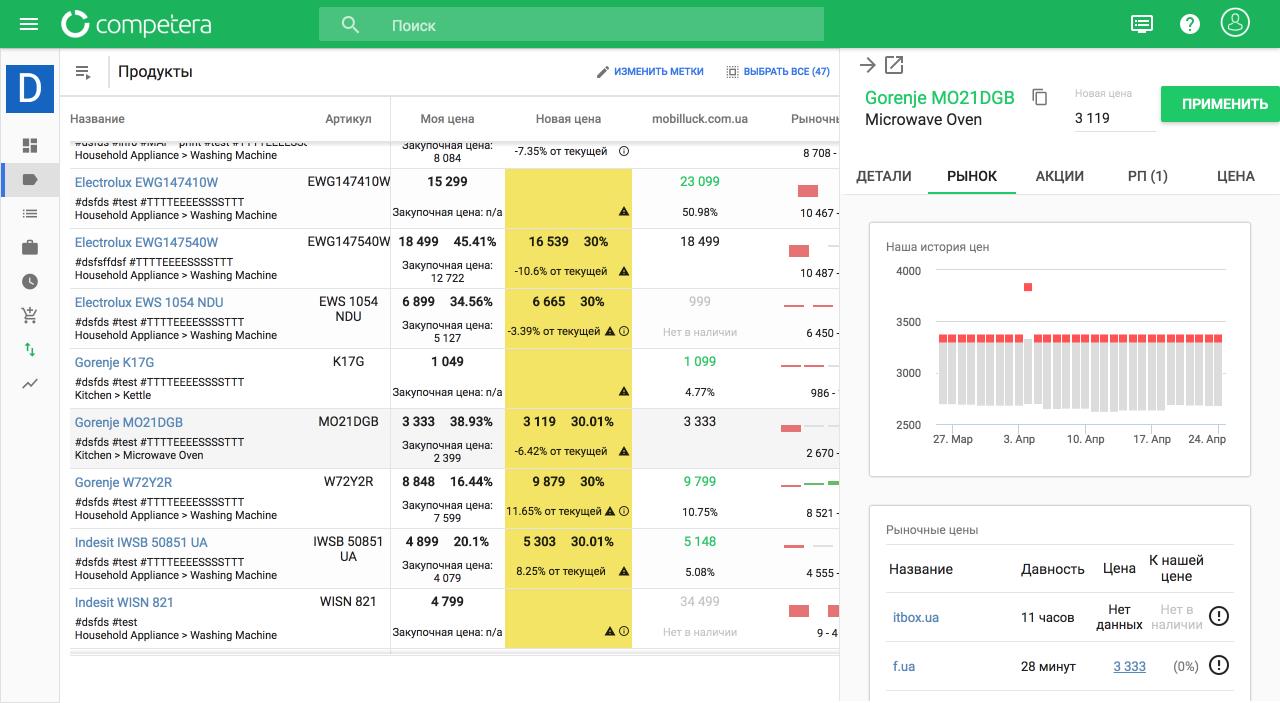Click the 3 333 price link for f.ua
Screen dimensions: 1280x703
(1129, 666)
